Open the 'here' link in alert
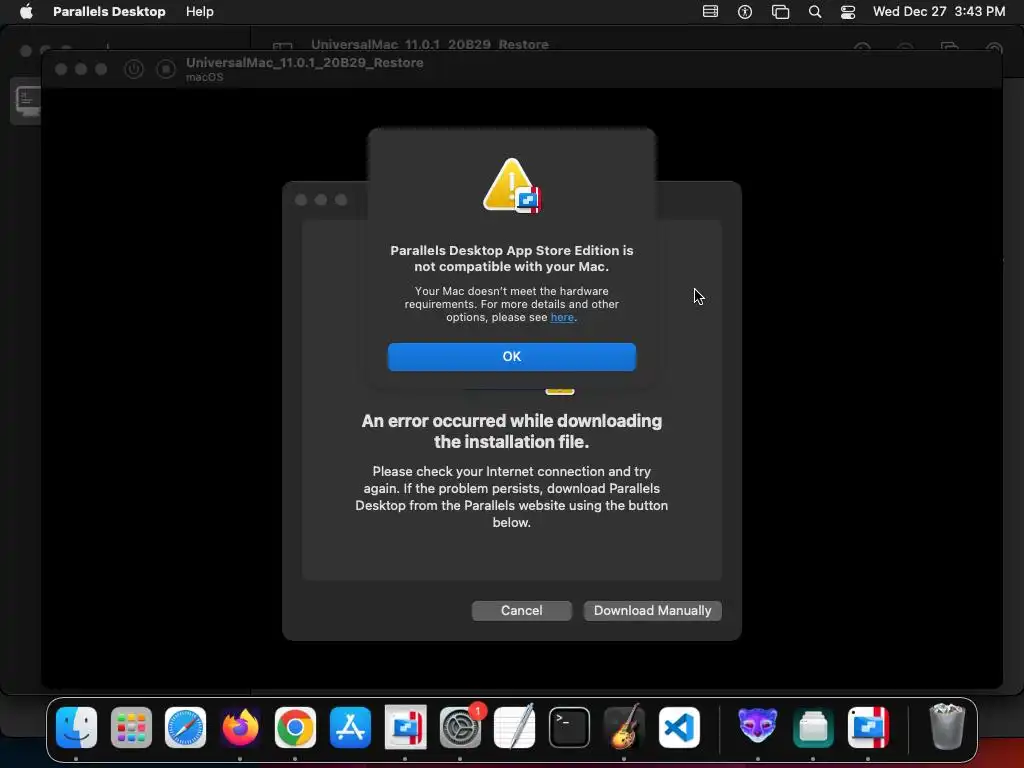 coord(562,317)
